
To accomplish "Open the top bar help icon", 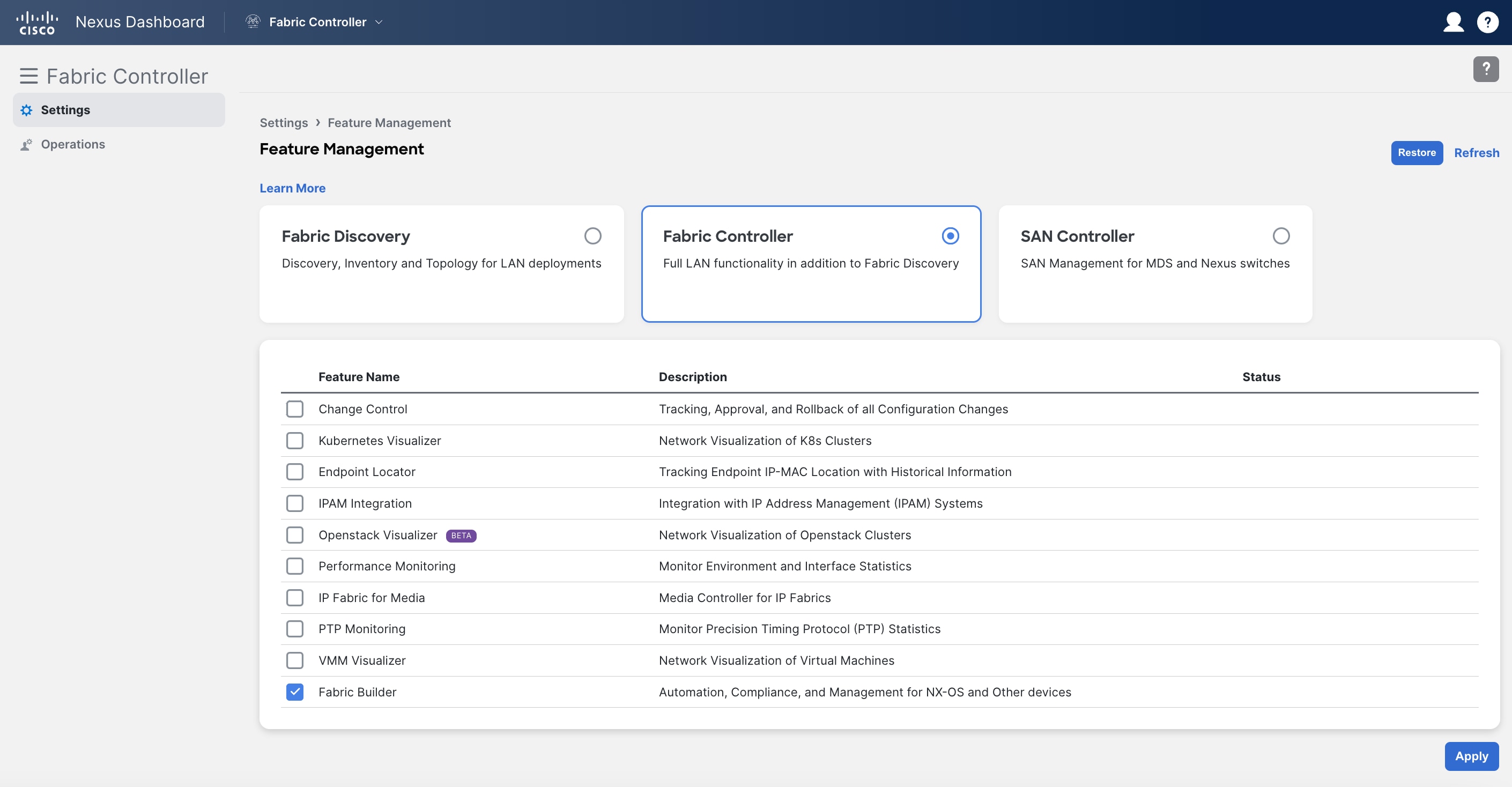I will point(1487,23).
